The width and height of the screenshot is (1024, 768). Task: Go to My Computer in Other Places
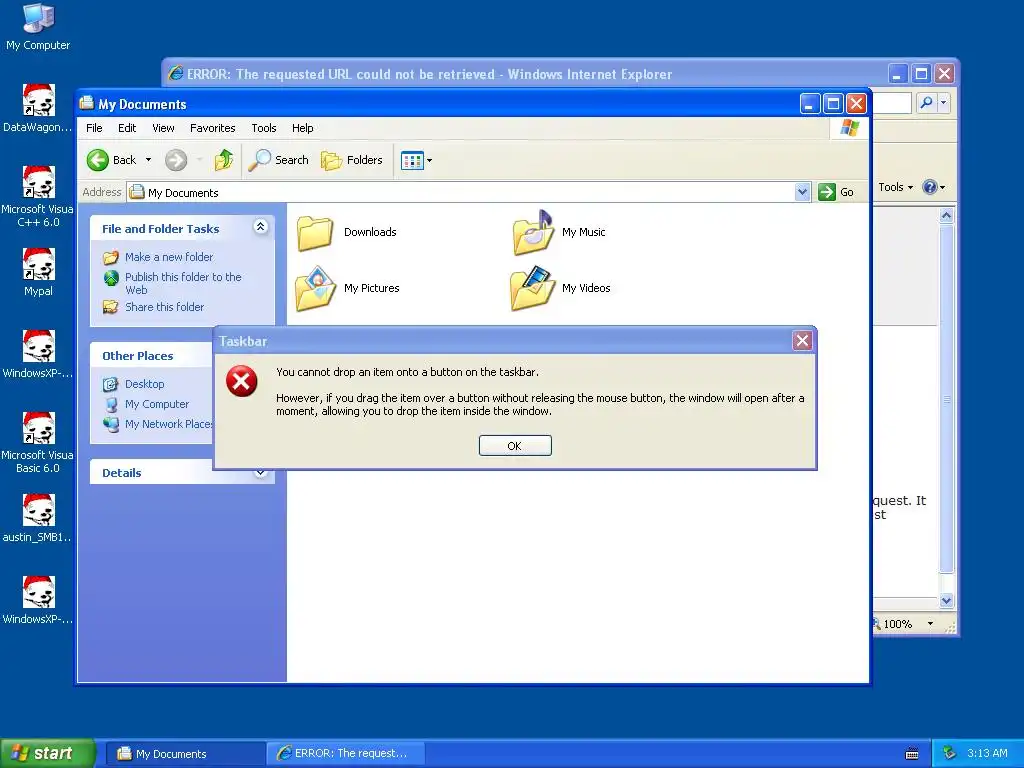(146, 404)
